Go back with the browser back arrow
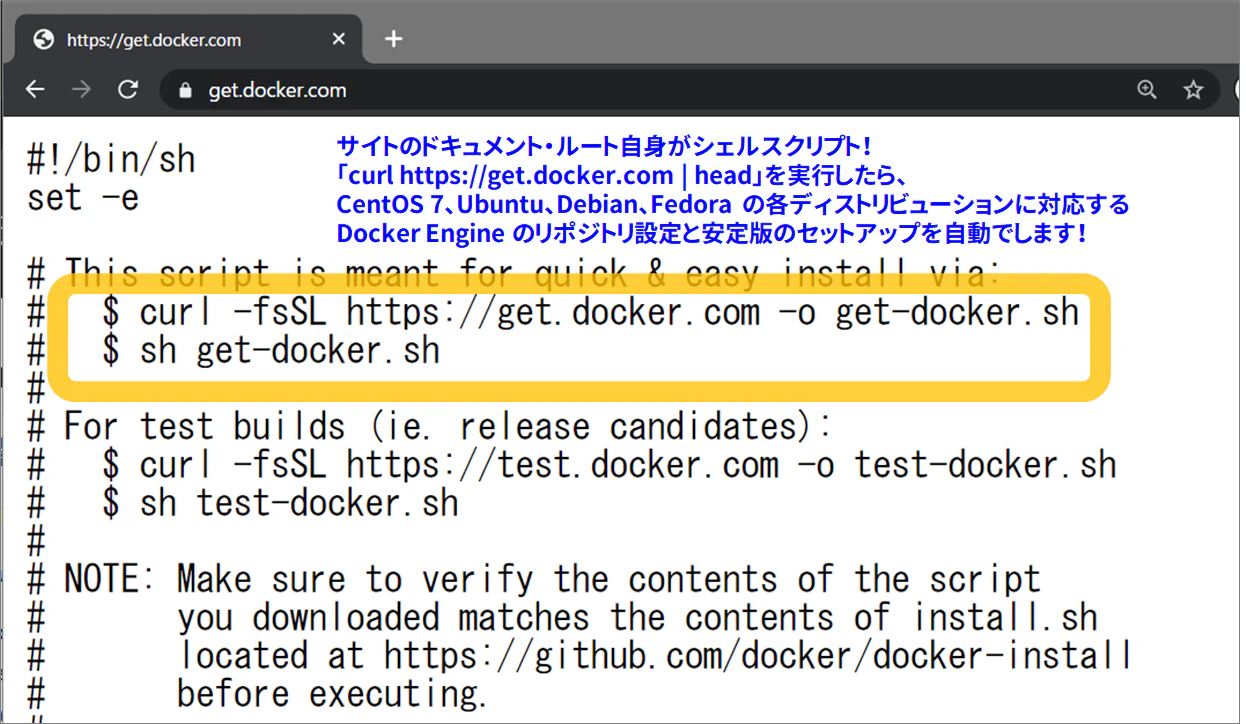The width and height of the screenshot is (1246, 724). pos(36,90)
